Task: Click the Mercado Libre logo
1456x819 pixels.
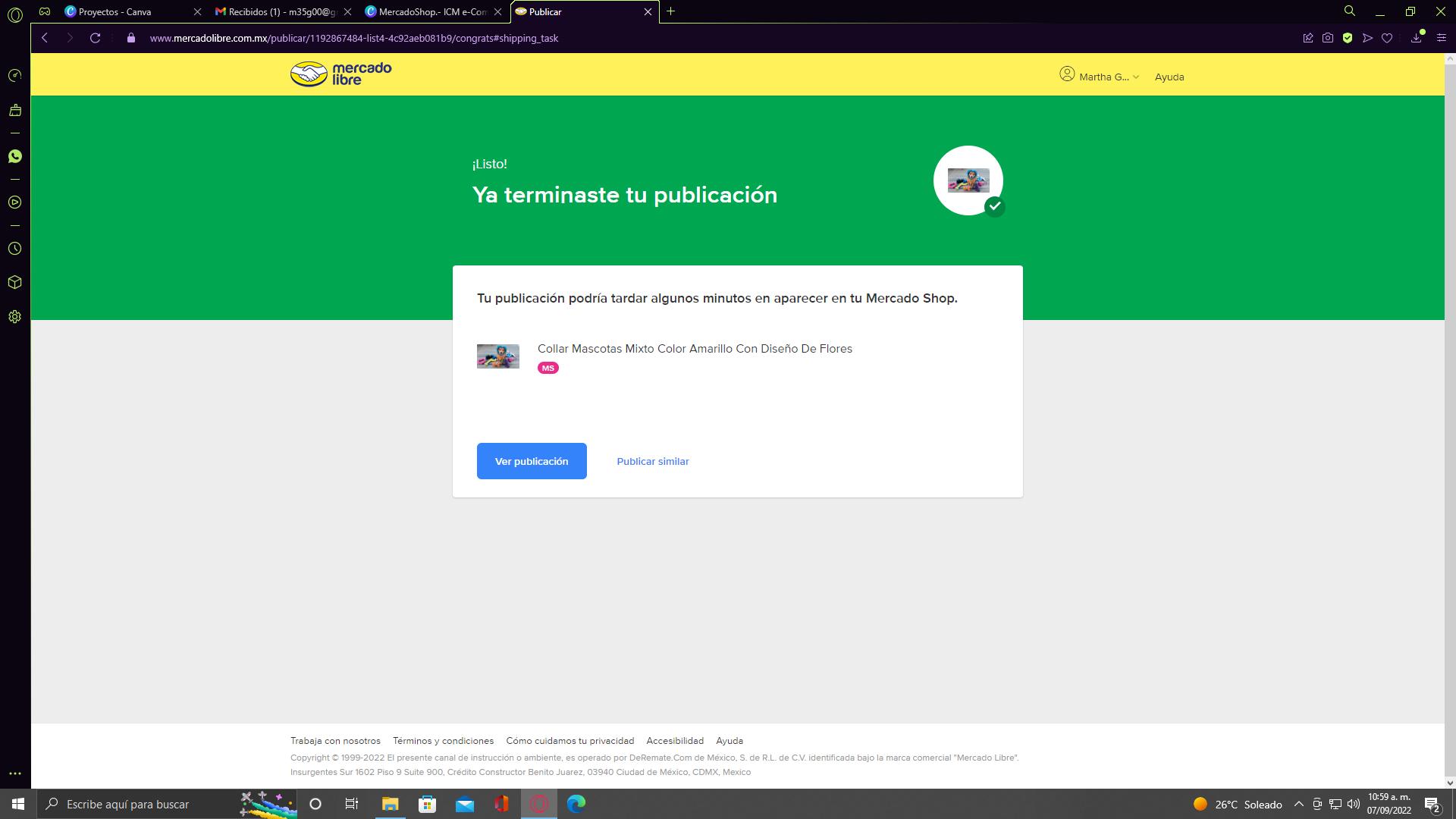Action: 340,74
